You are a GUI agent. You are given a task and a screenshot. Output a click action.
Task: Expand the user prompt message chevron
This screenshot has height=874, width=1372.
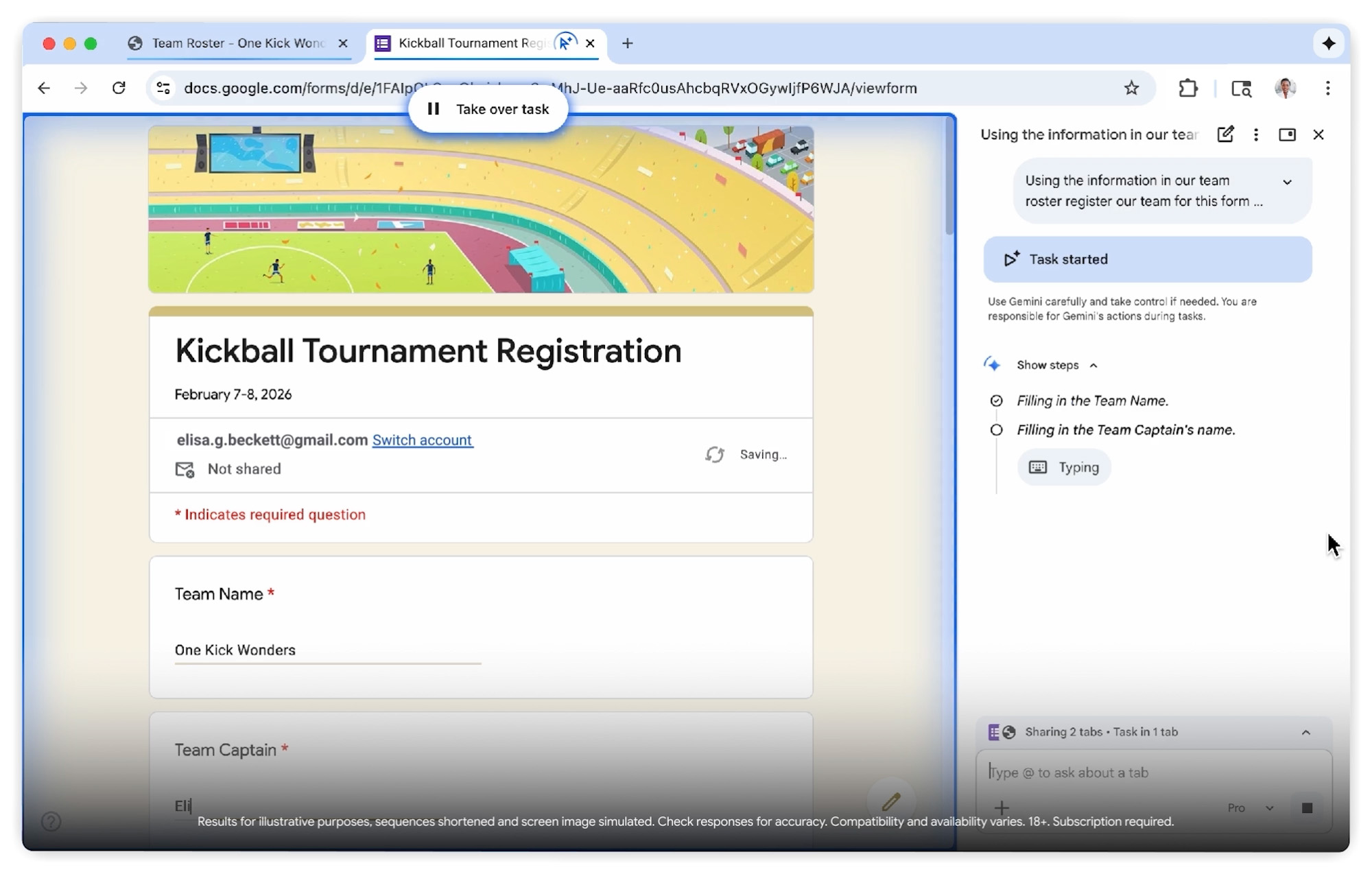[1287, 182]
